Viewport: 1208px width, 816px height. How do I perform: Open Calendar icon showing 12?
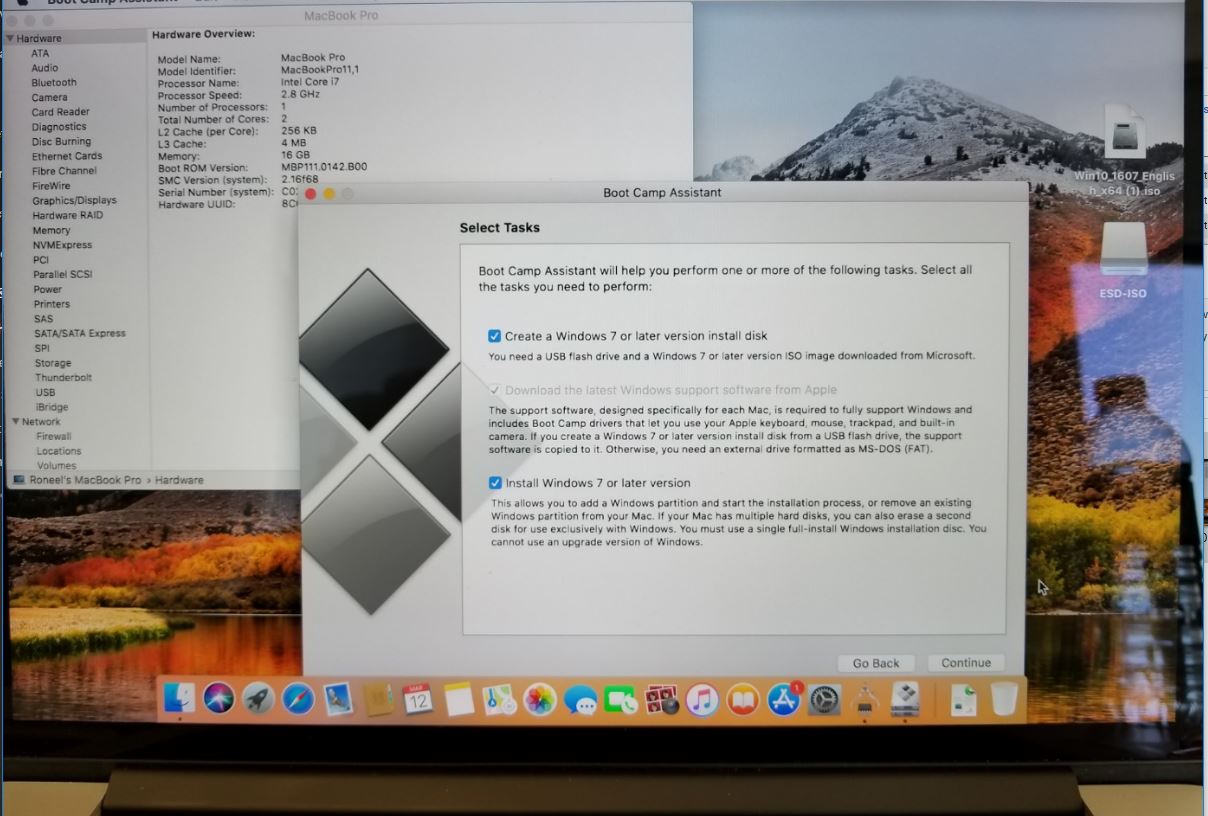(418, 699)
